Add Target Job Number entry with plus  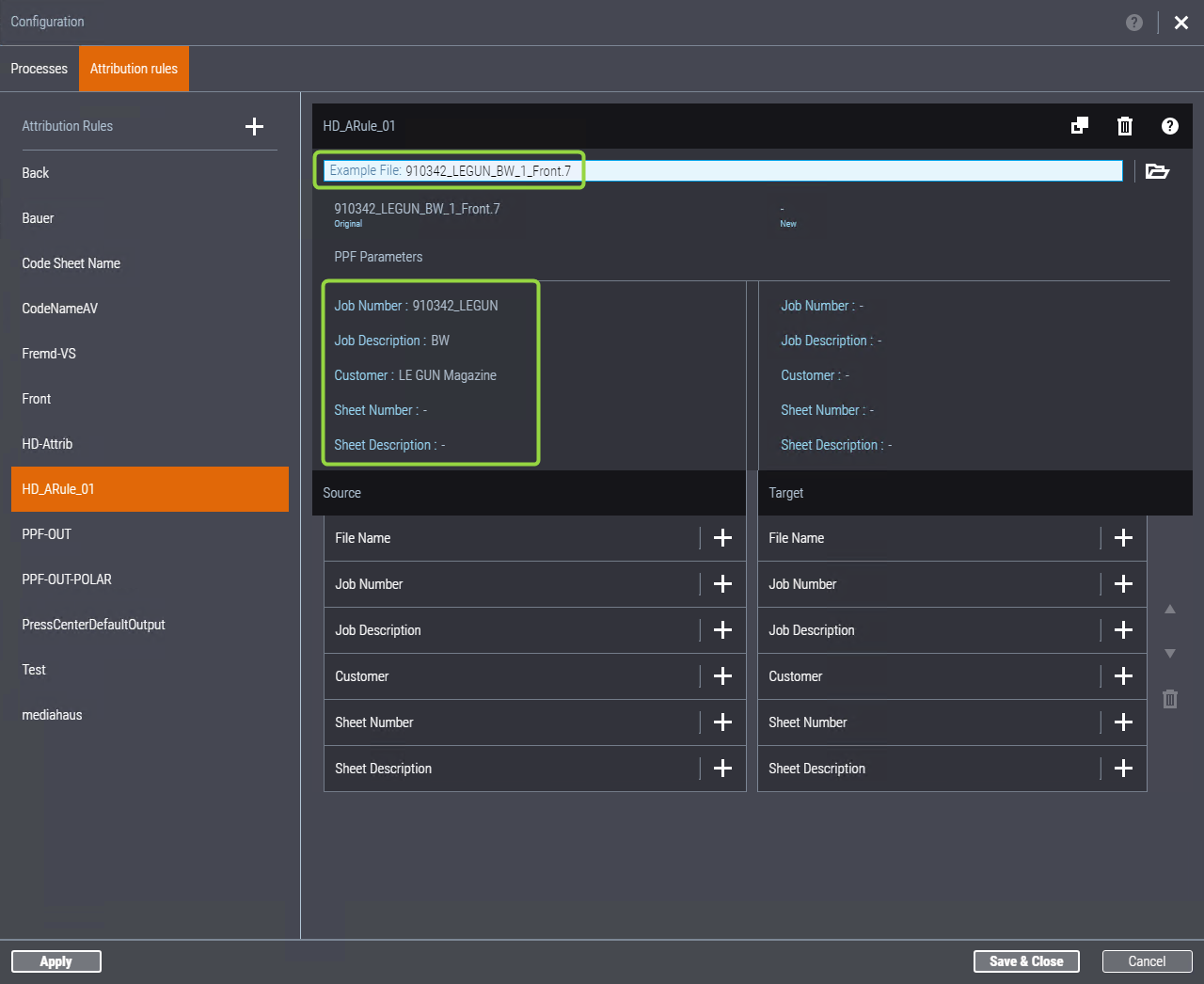point(1123,584)
